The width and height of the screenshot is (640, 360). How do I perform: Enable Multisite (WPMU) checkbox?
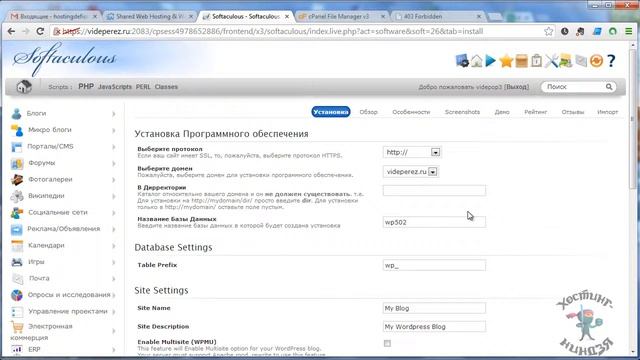pyautogui.click(x=387, y=343)
